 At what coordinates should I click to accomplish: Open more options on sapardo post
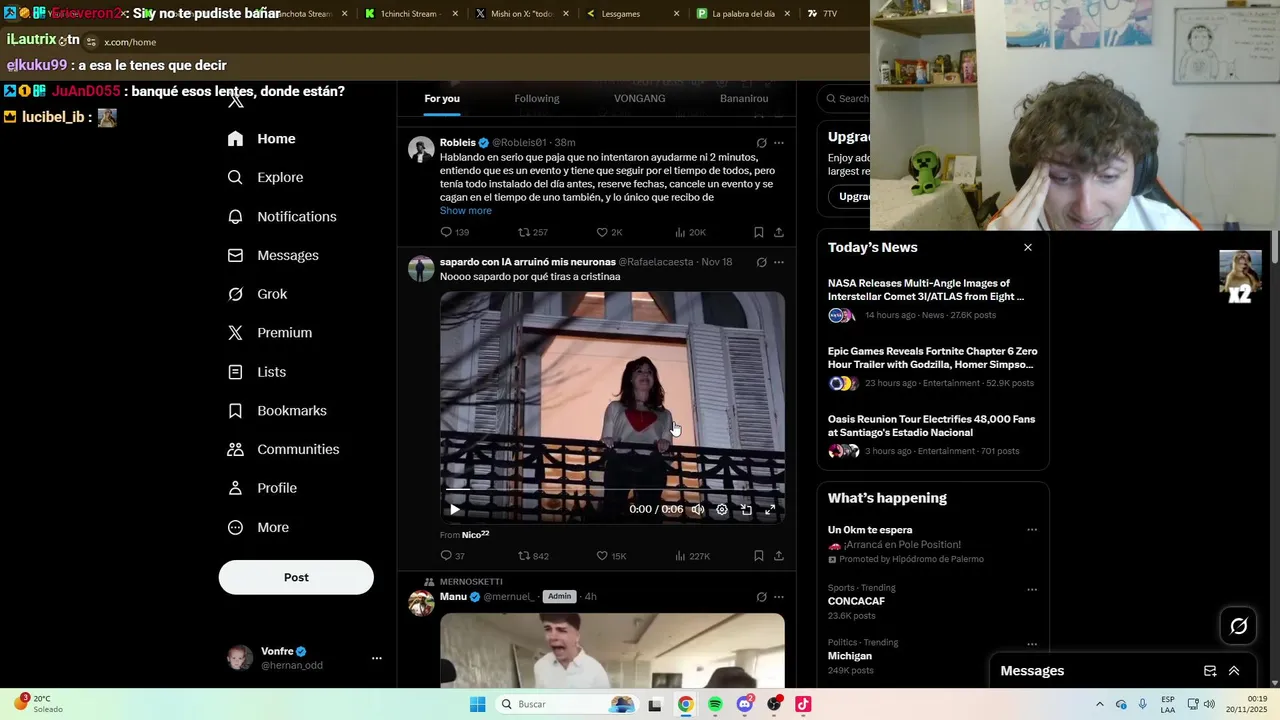[x=779, y=262]
